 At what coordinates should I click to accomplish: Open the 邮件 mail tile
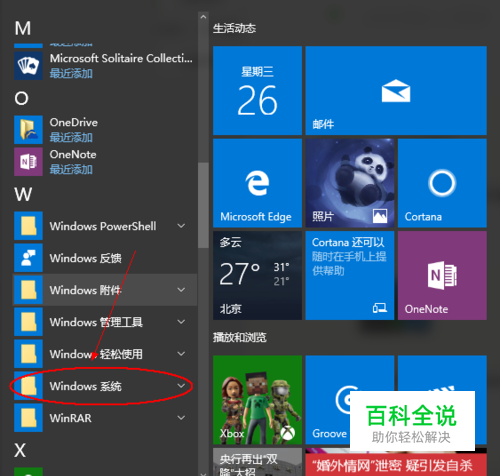point(396,90)
